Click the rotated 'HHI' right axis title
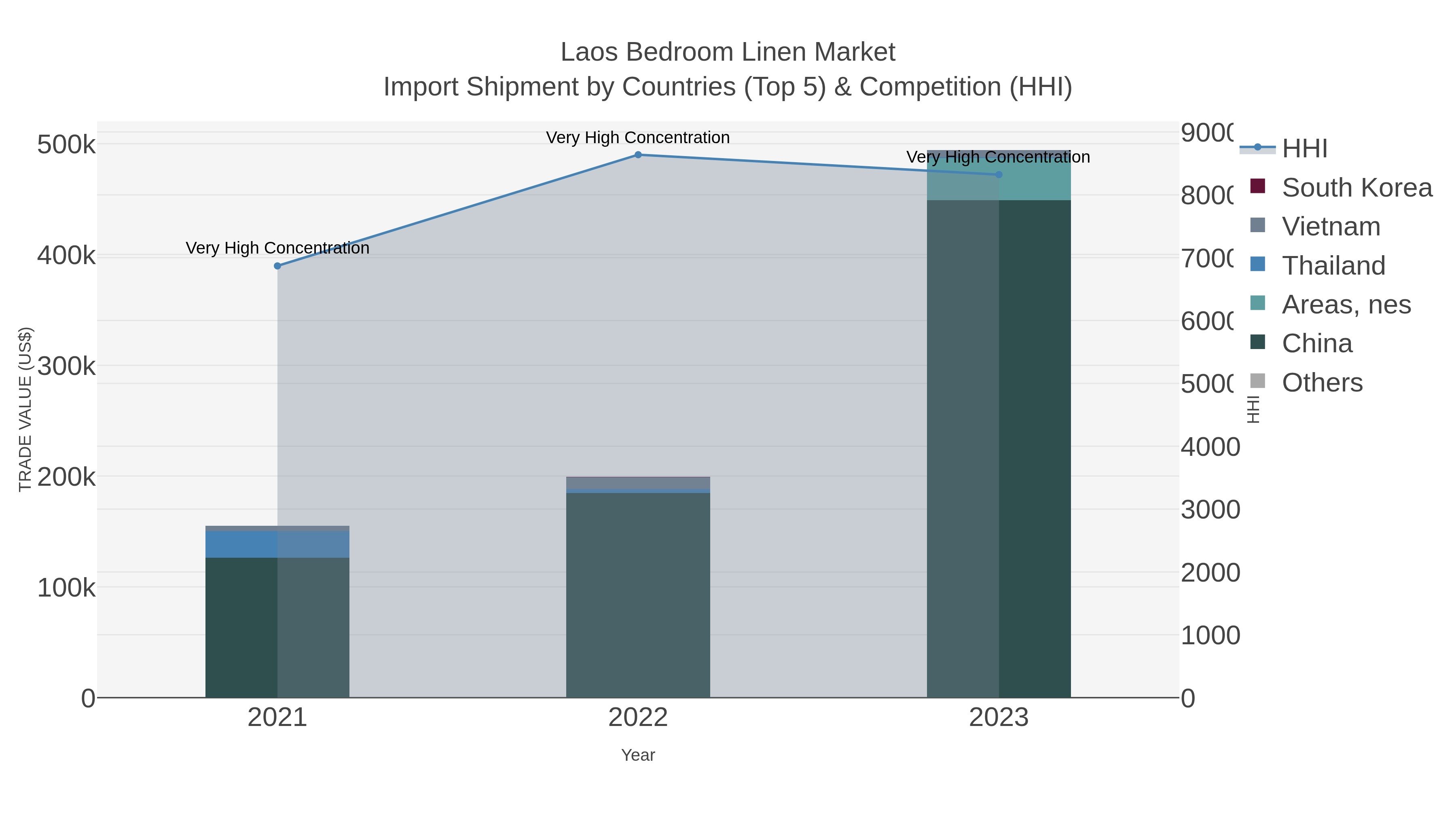The width and height of the screenshot is (1456, 819). click(1253, 410)
